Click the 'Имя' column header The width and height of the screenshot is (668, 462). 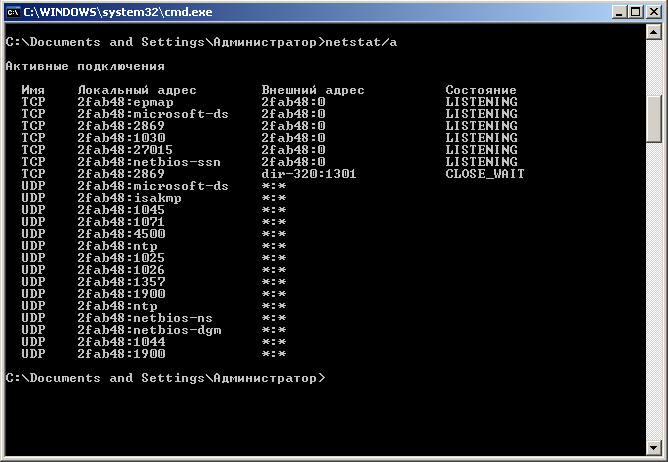[33, 90]
